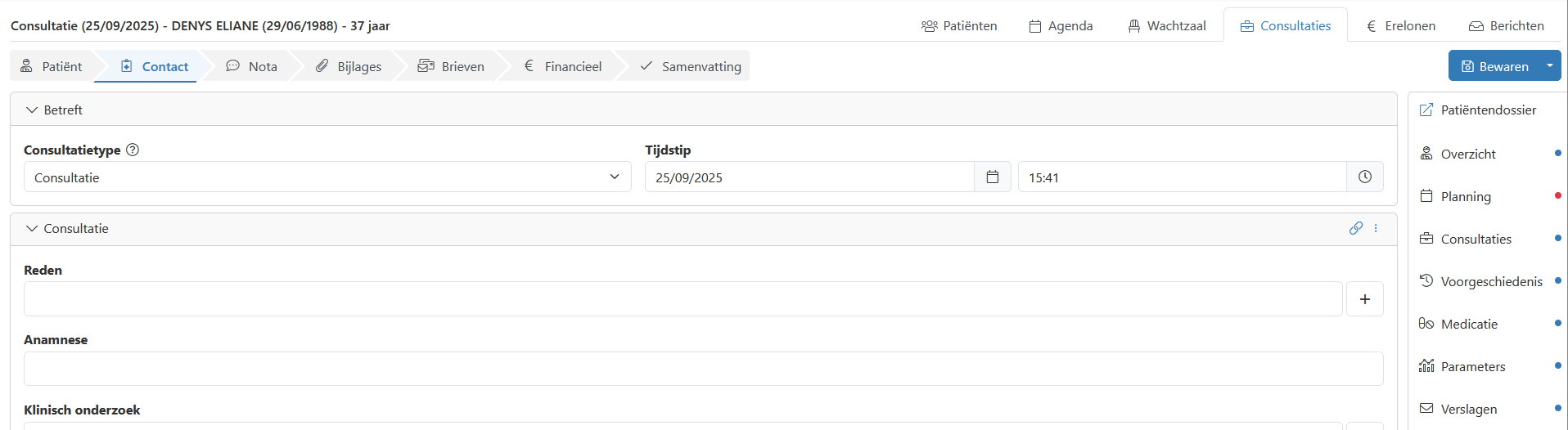
Task: Click the sidebar Consultaties briefcase icon
Action: 1426,239
